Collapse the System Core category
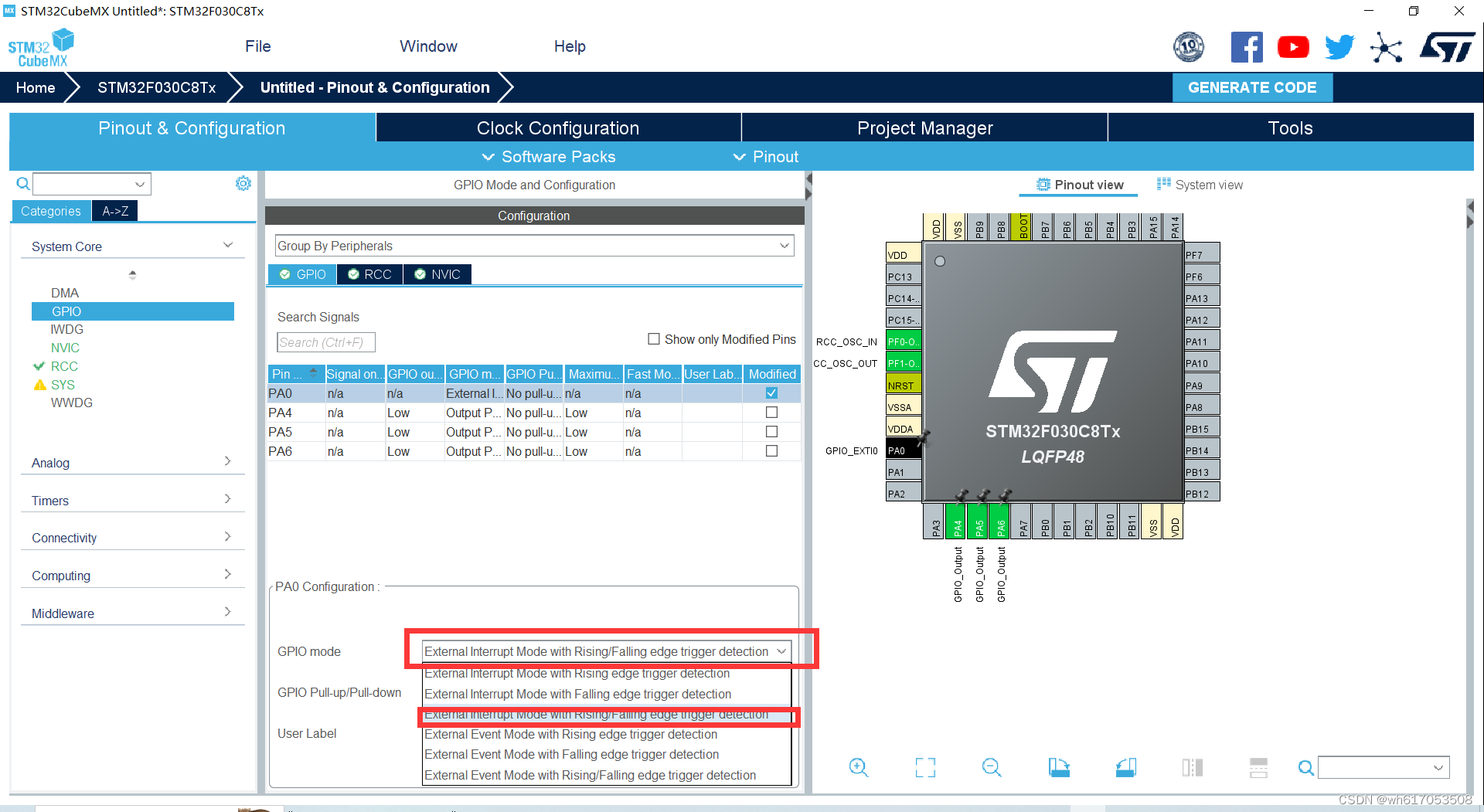 pyautogui.click(x=228, y=244)
